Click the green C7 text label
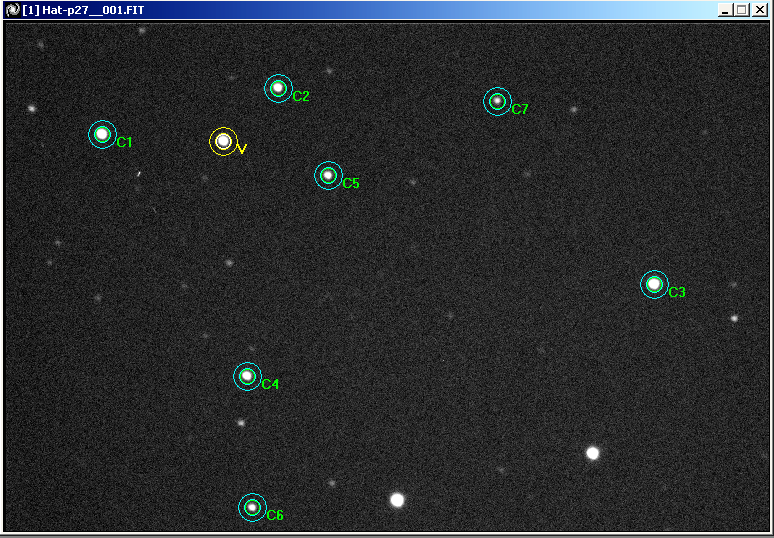The width and height of the screenshot is (774, 538). coord(520,109)
